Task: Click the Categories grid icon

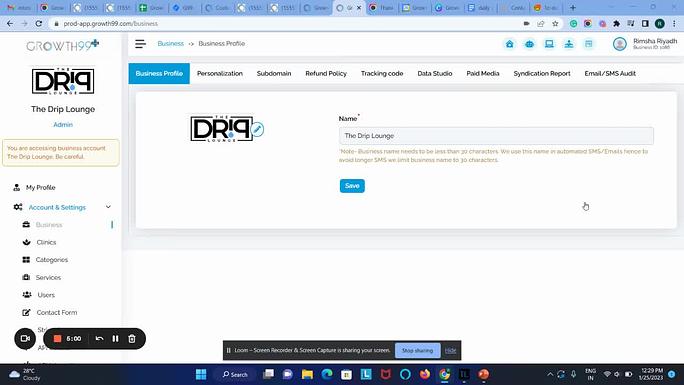Action: coord(26,259)
